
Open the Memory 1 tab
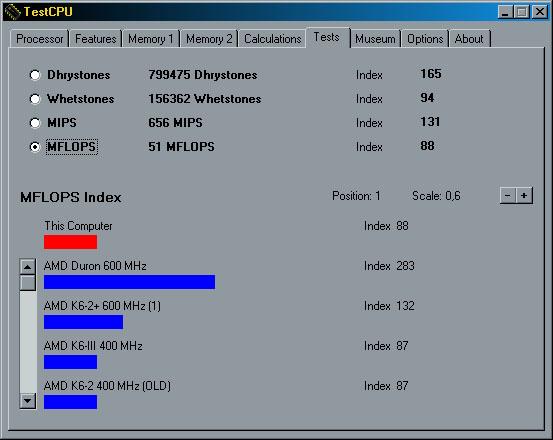click(151, 39)
